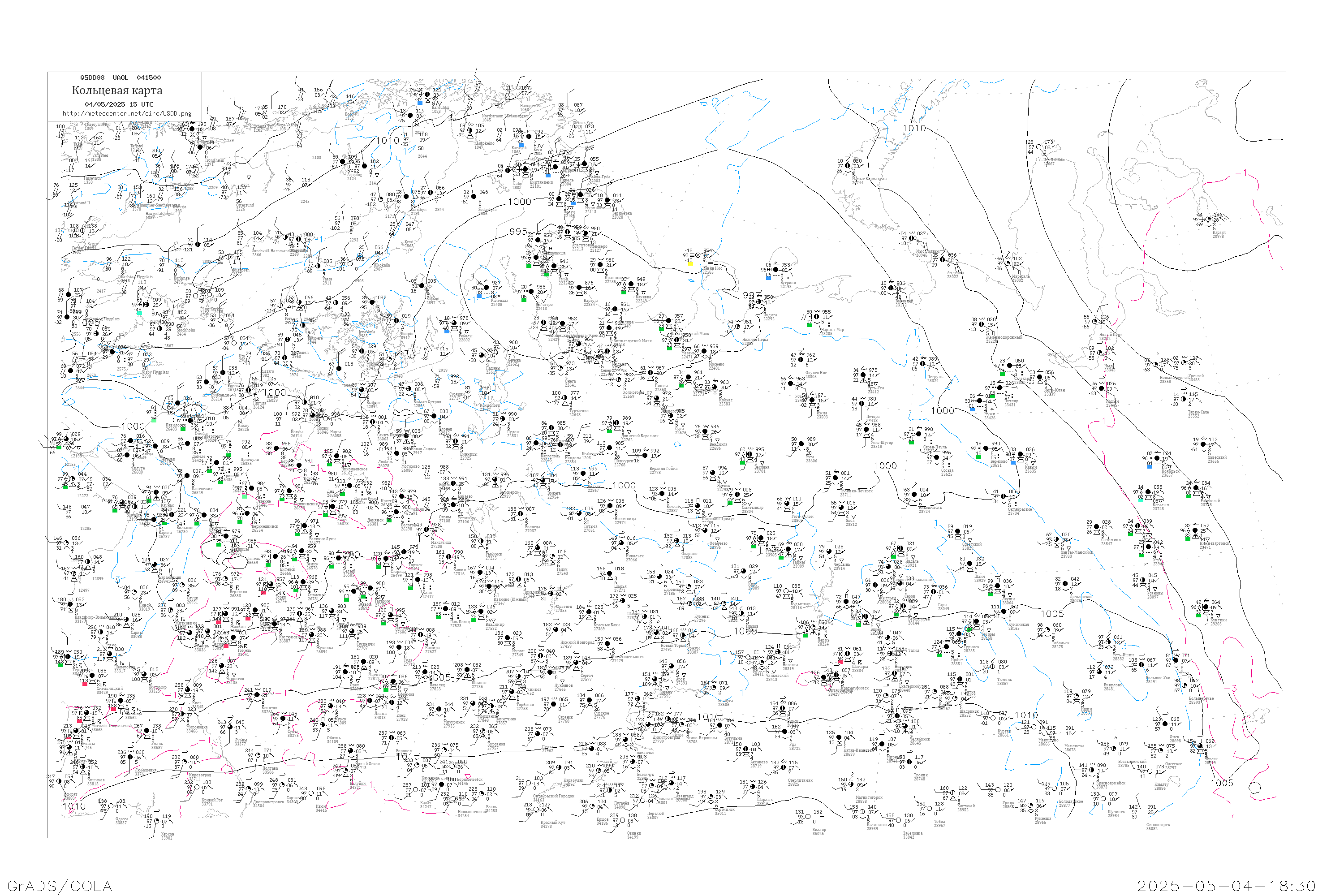The height and width of the screenshot is (896, 1344).
Task: Click the Ишим station plot symbol
Action: 1077,696
